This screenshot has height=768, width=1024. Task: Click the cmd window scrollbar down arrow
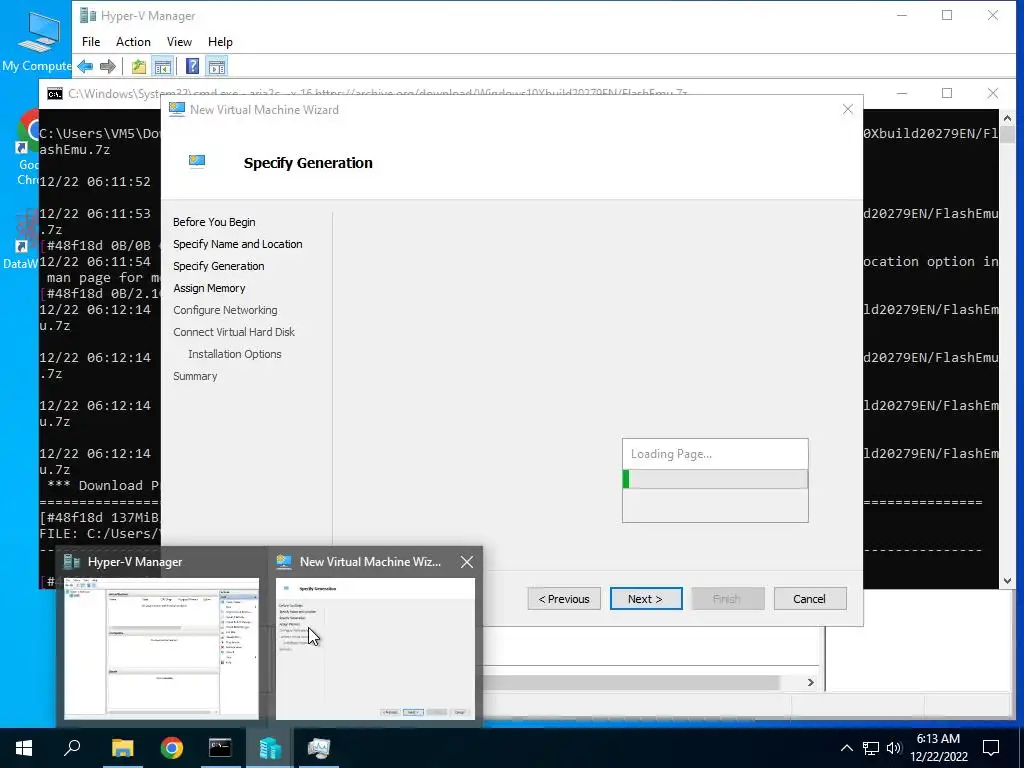(x=1007, y=581)
